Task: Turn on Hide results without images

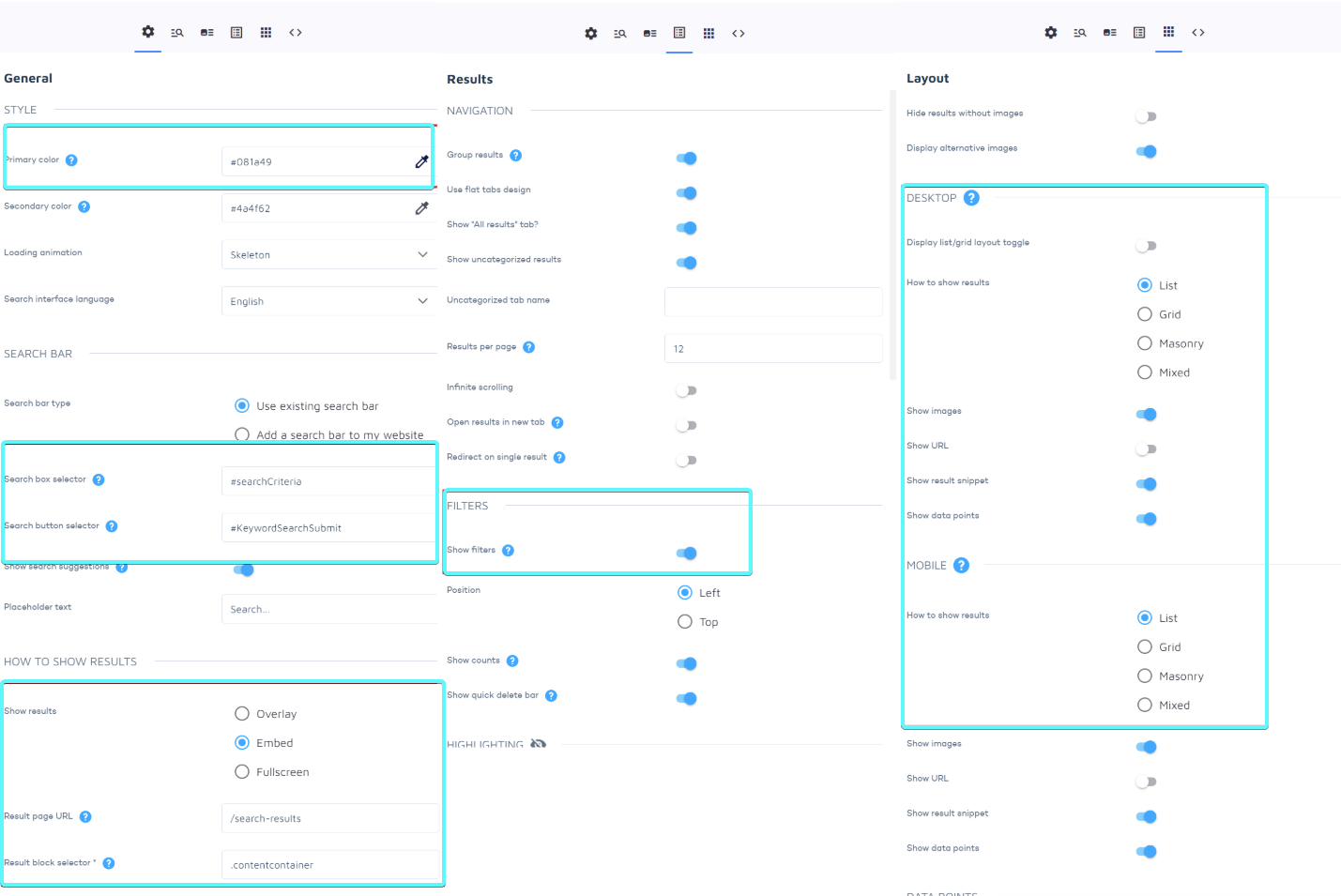Action: coord(1146,116)
